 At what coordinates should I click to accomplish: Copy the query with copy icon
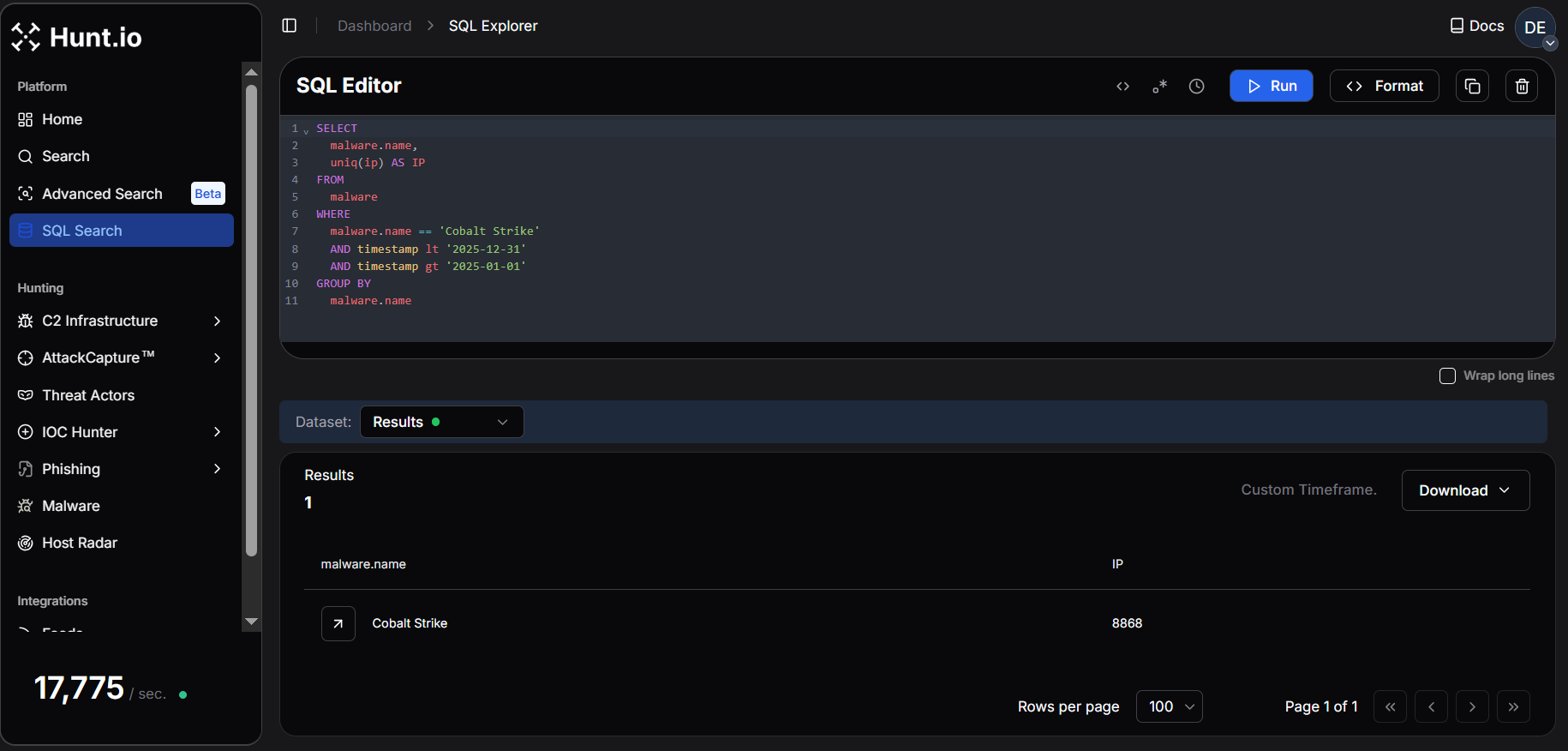pos(1473,86)
